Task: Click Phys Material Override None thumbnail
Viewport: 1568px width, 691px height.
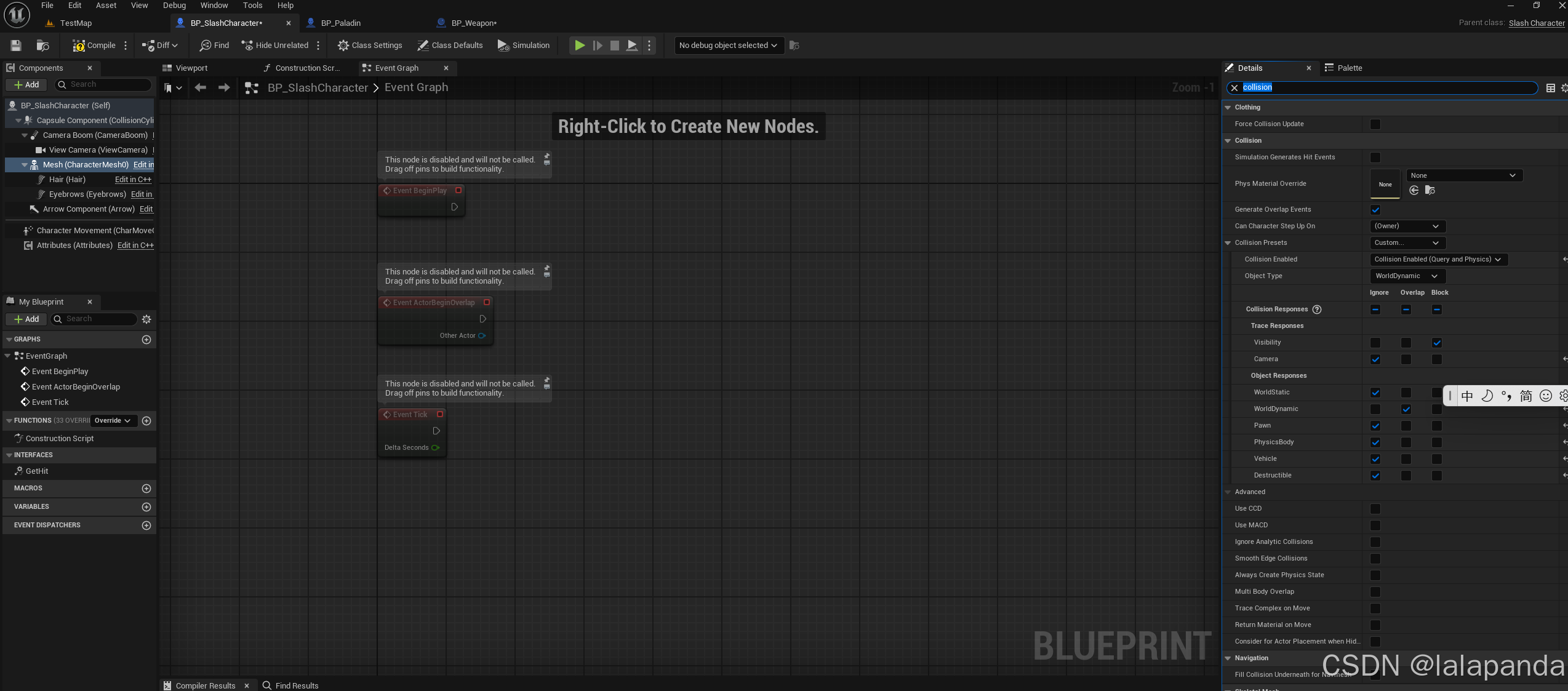Action: click(1385, 184)
